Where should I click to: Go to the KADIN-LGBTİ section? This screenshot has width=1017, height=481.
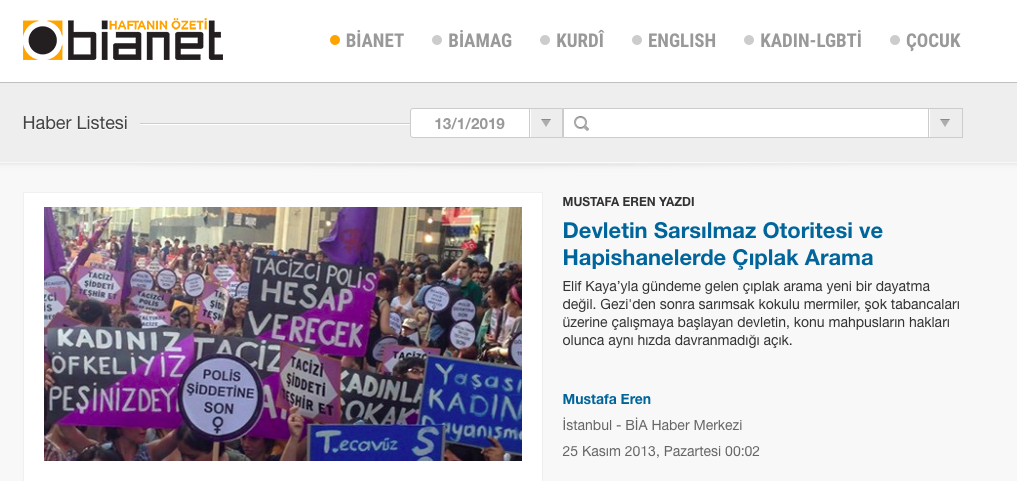click(x=803, y=41)
